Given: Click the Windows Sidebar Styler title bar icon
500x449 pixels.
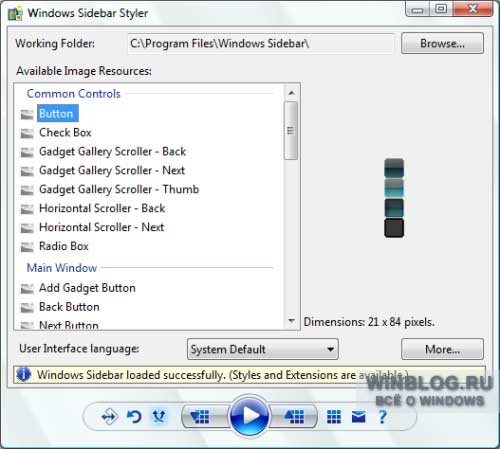Looking at the screenshot, I should coord(15,14).
